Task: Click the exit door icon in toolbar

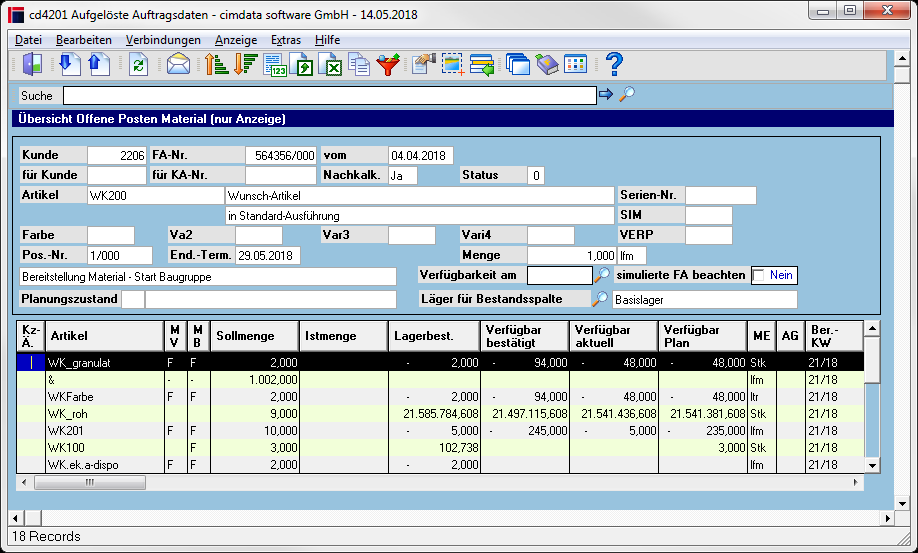Action: 32,64
